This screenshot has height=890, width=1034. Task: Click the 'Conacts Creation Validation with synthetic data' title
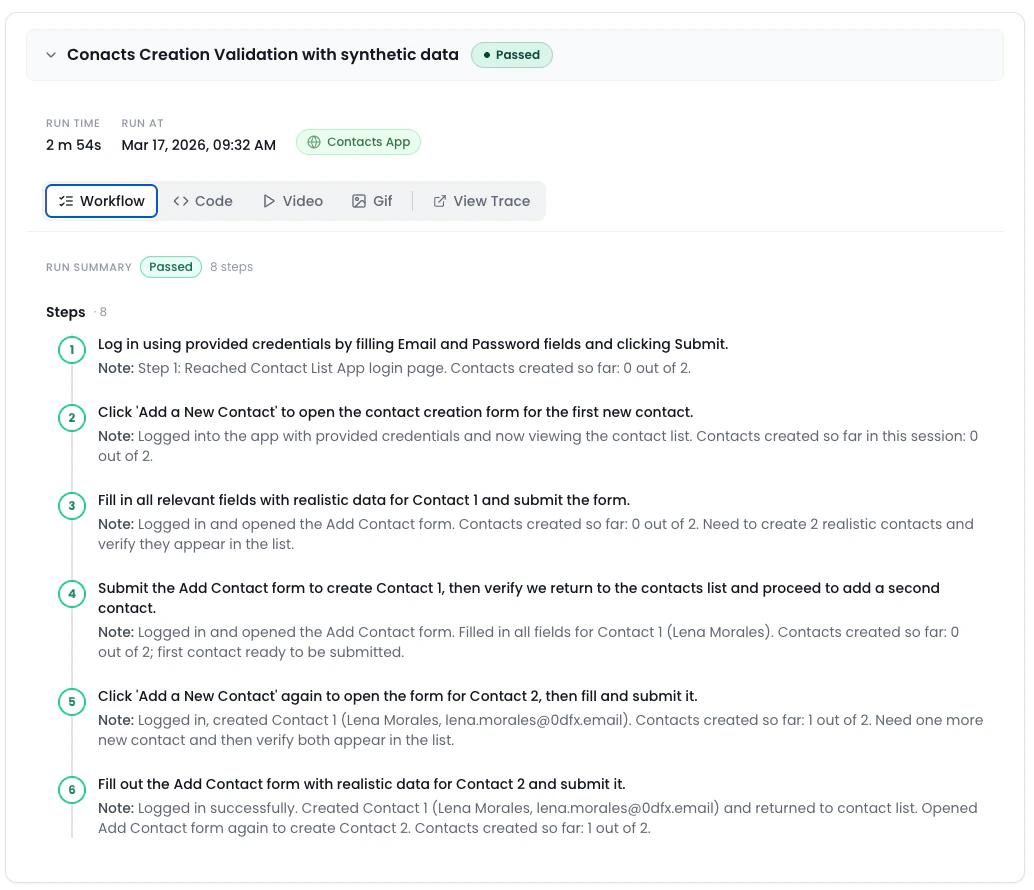[x=262, y=55]
